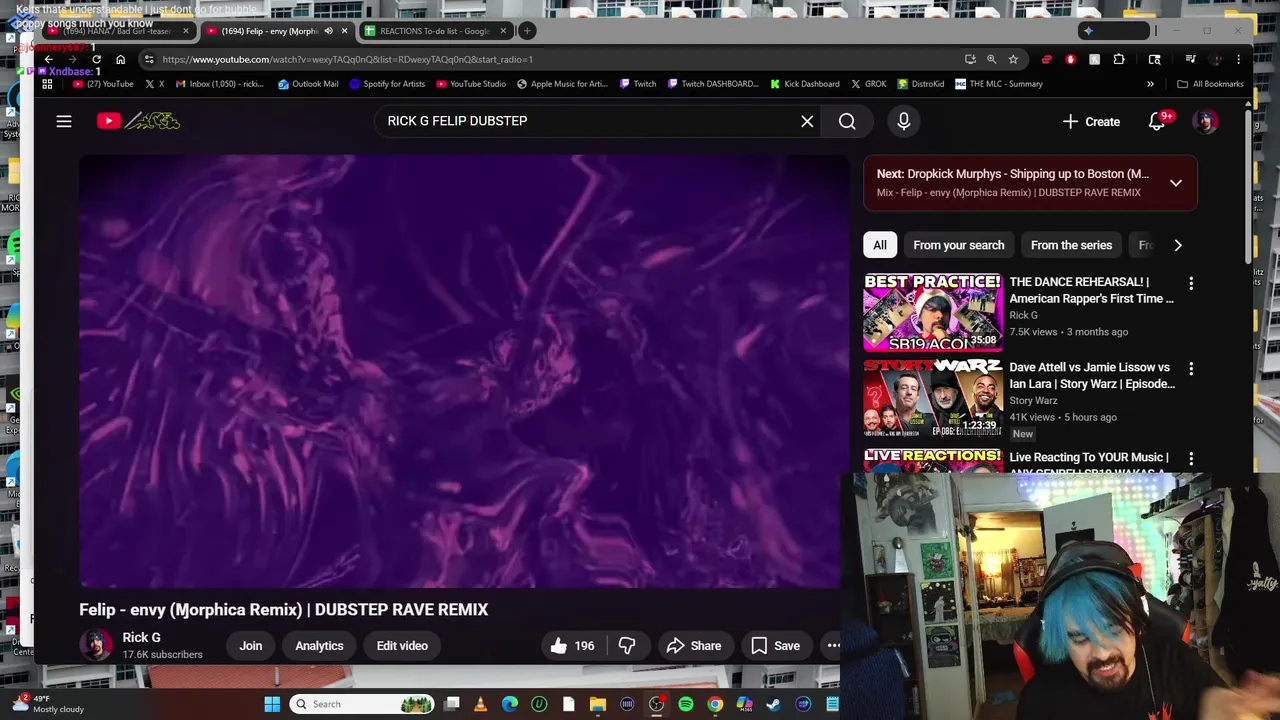This screenshot has width=1280, height=720.
Task: Open the Twitch DASHBOARD bookmark
Action: point(713,84)
